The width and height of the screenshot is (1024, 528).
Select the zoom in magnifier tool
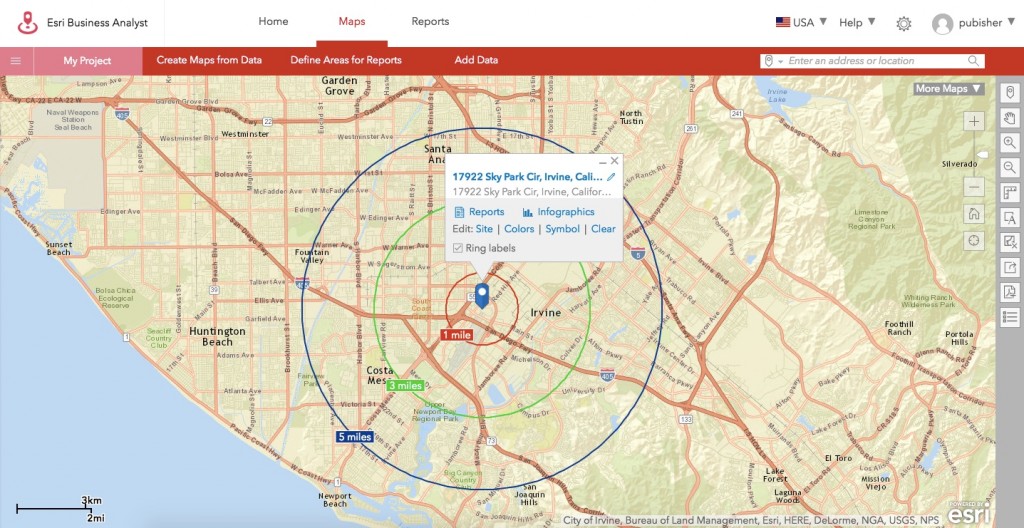[x=1010, y=143]
